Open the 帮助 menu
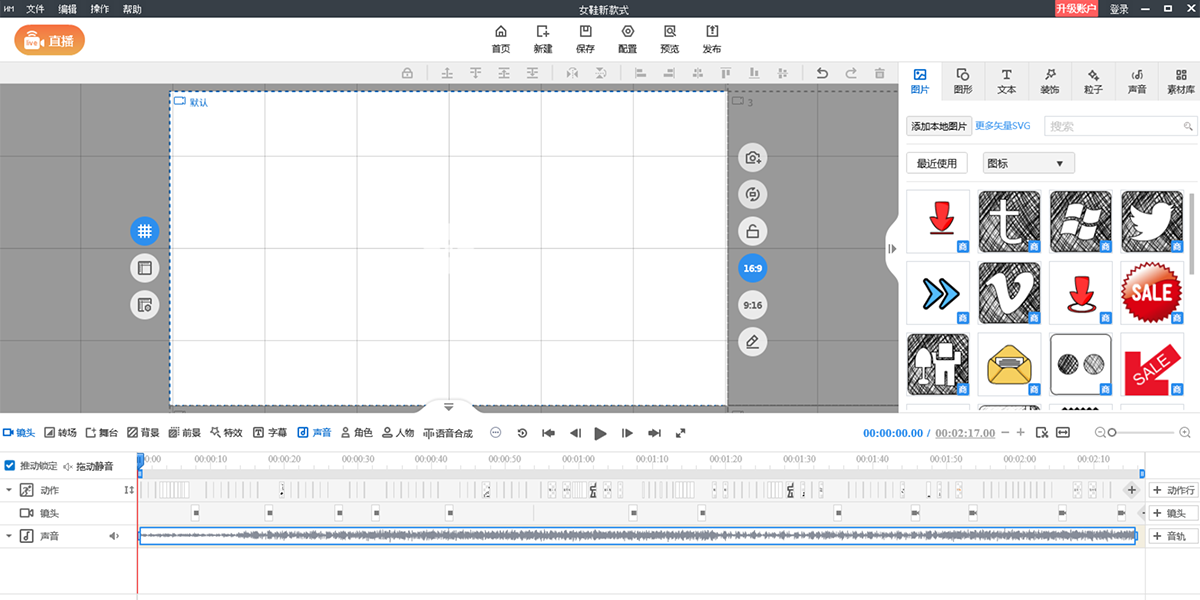Viewport: 1200px width, 600px height. pos(131,9)
